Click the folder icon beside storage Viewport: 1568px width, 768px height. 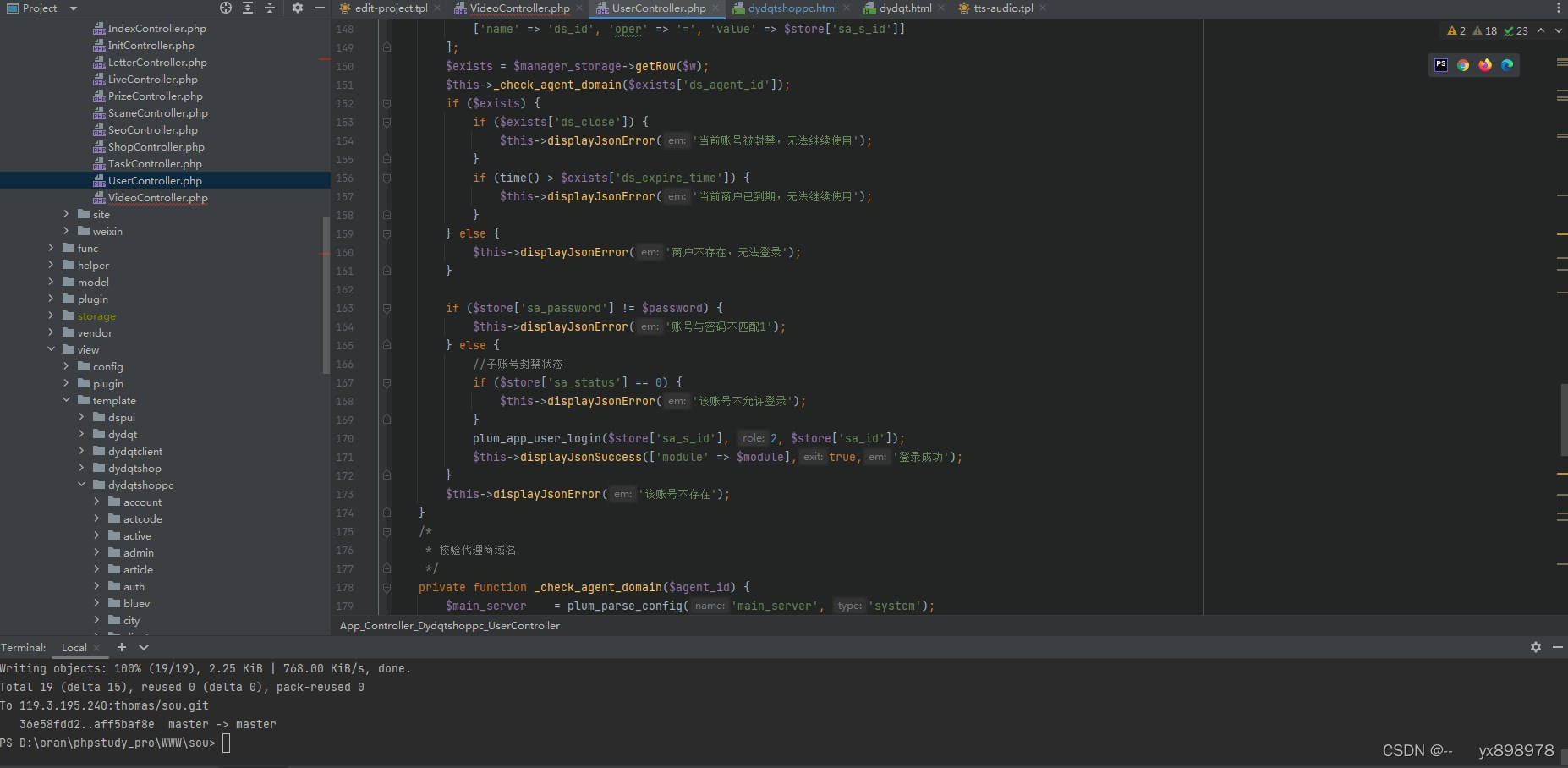[x=69, y=315]
